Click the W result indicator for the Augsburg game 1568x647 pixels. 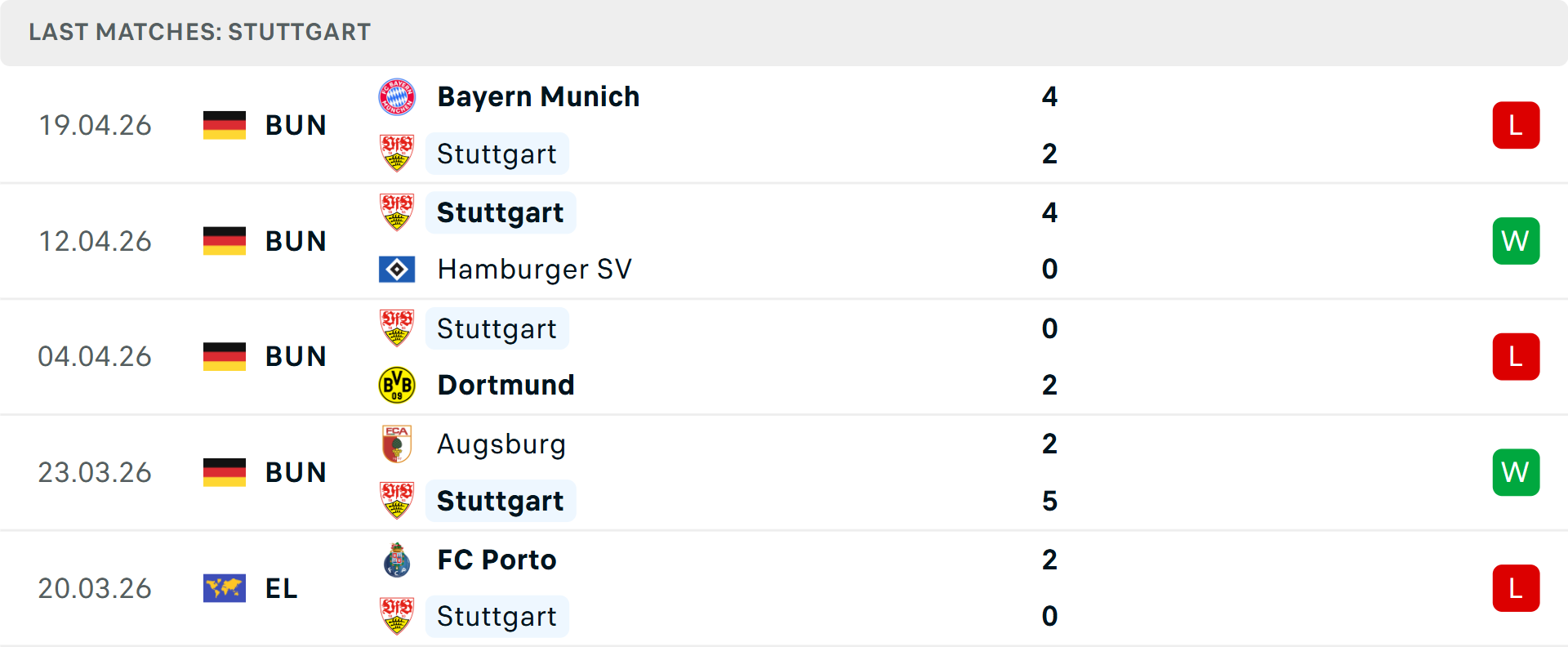pos(1517,472)
